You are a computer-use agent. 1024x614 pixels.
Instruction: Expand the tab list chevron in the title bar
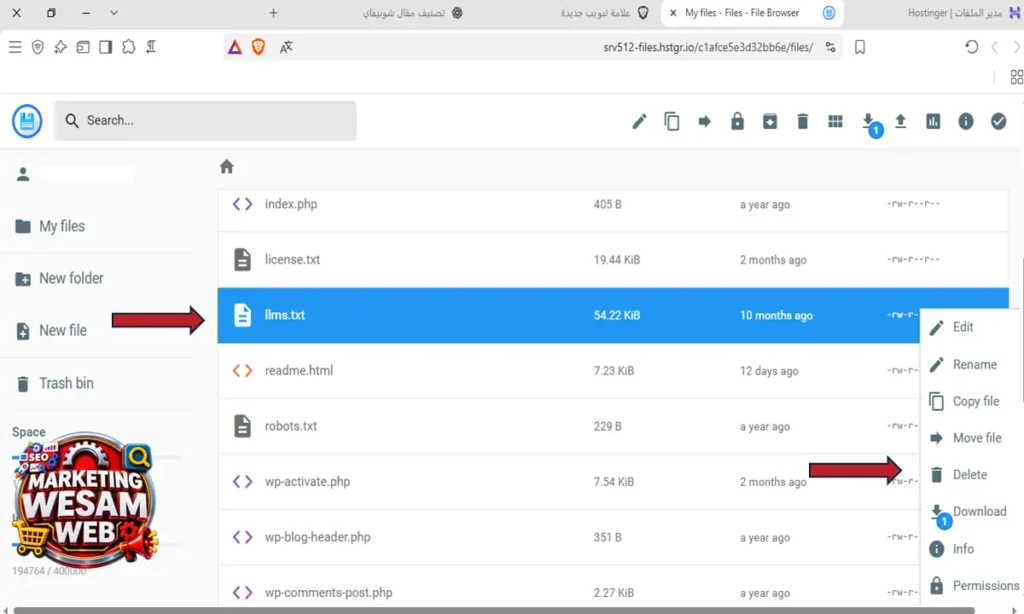coord(114,12)
